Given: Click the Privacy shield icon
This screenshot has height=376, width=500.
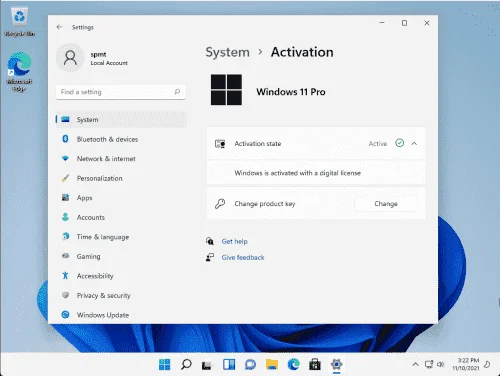Looking at the screenshot, I should coord(65,295).
